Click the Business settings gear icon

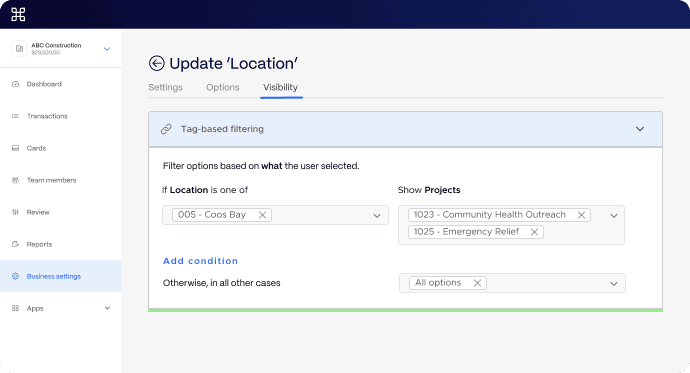(15, 276)
